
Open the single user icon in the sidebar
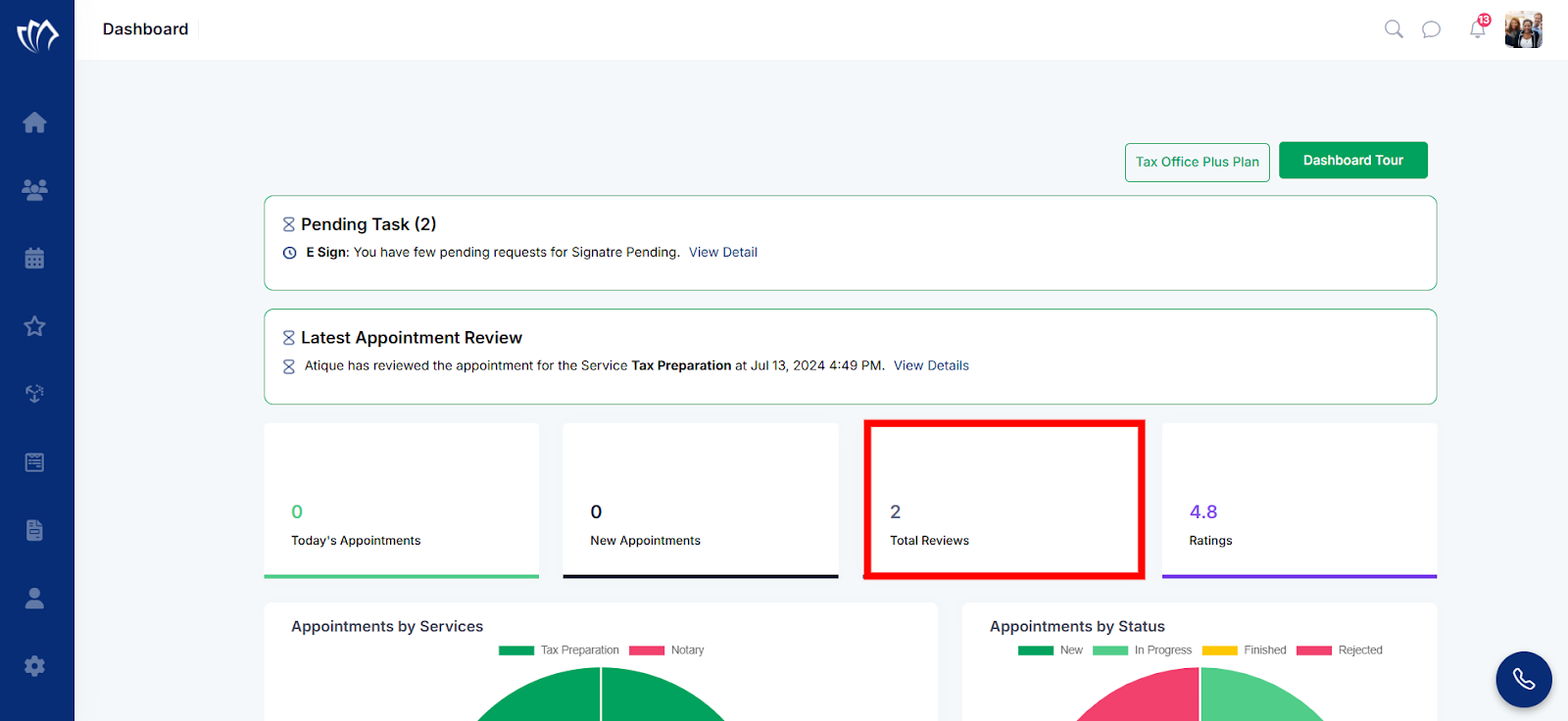coord(34,598)
